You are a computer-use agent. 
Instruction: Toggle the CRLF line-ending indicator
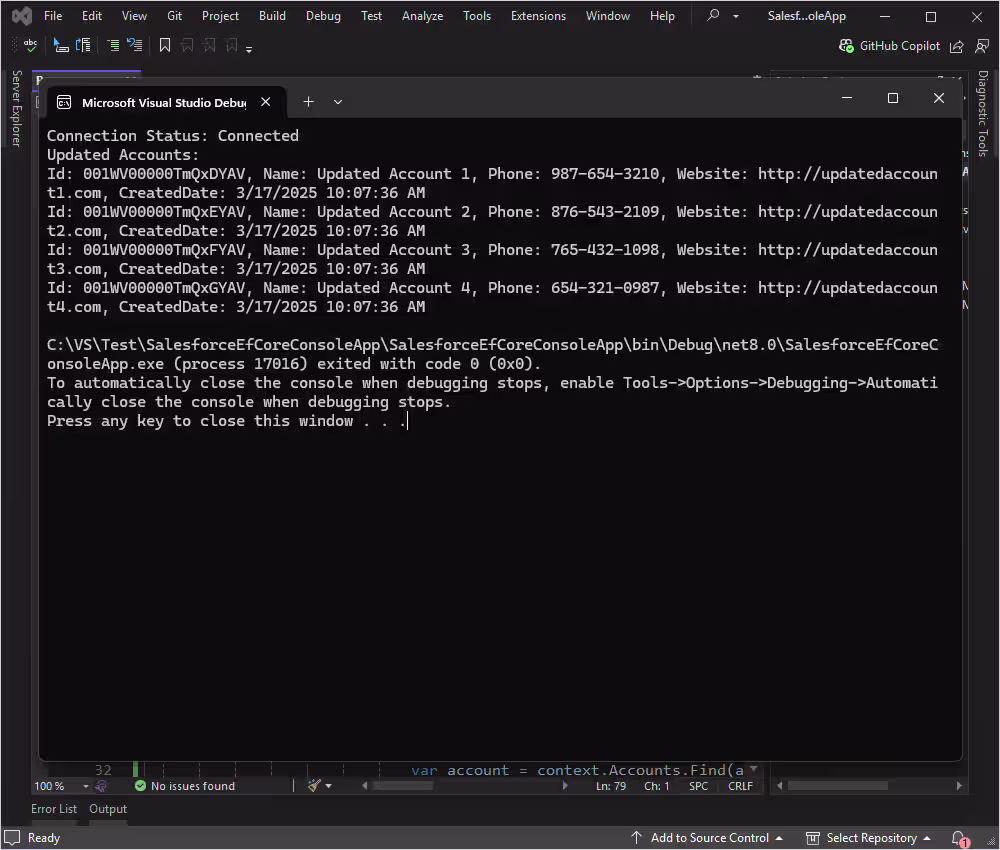click(x=740, y=785)
